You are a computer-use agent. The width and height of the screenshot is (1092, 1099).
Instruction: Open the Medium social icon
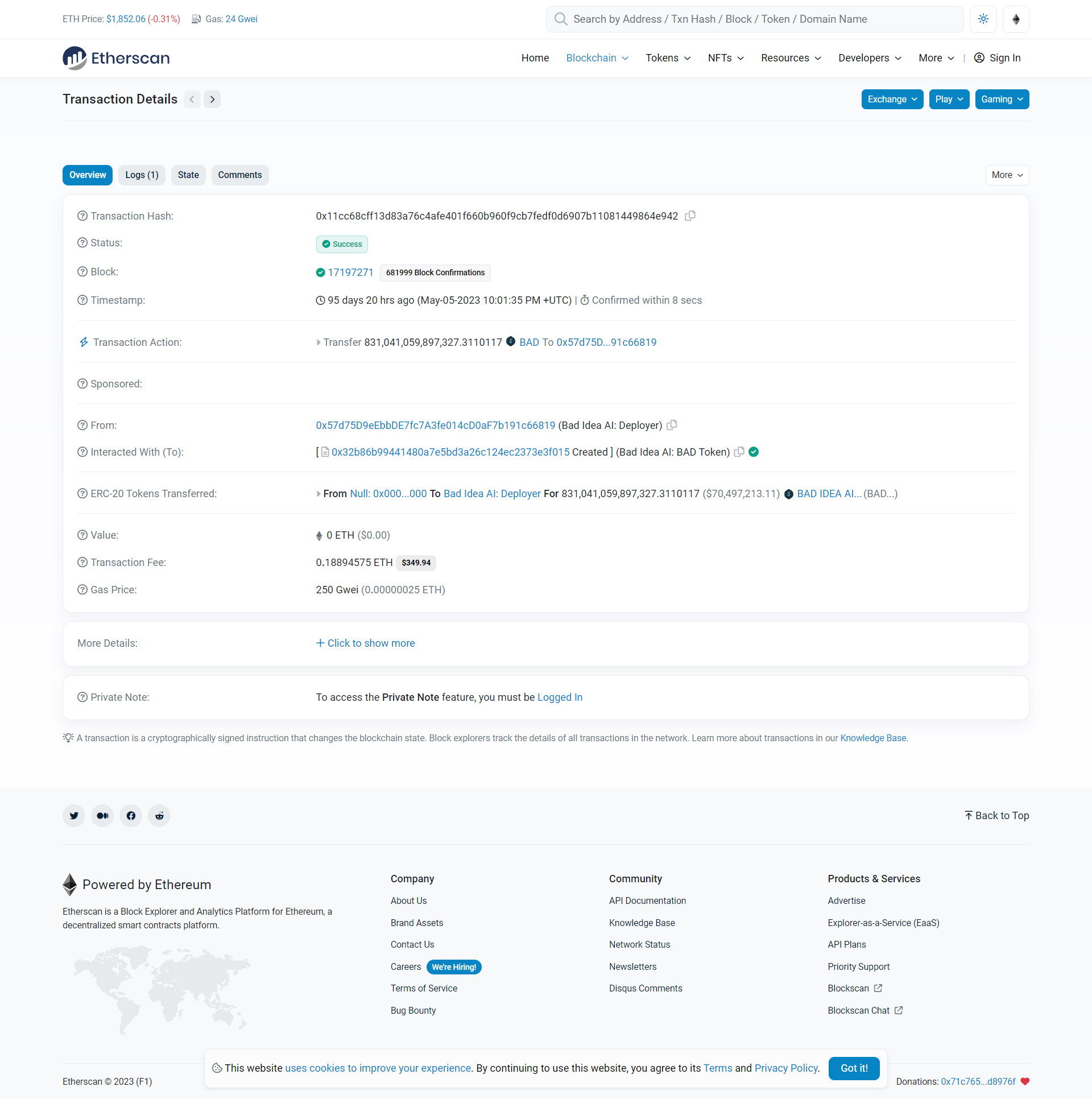102,816
